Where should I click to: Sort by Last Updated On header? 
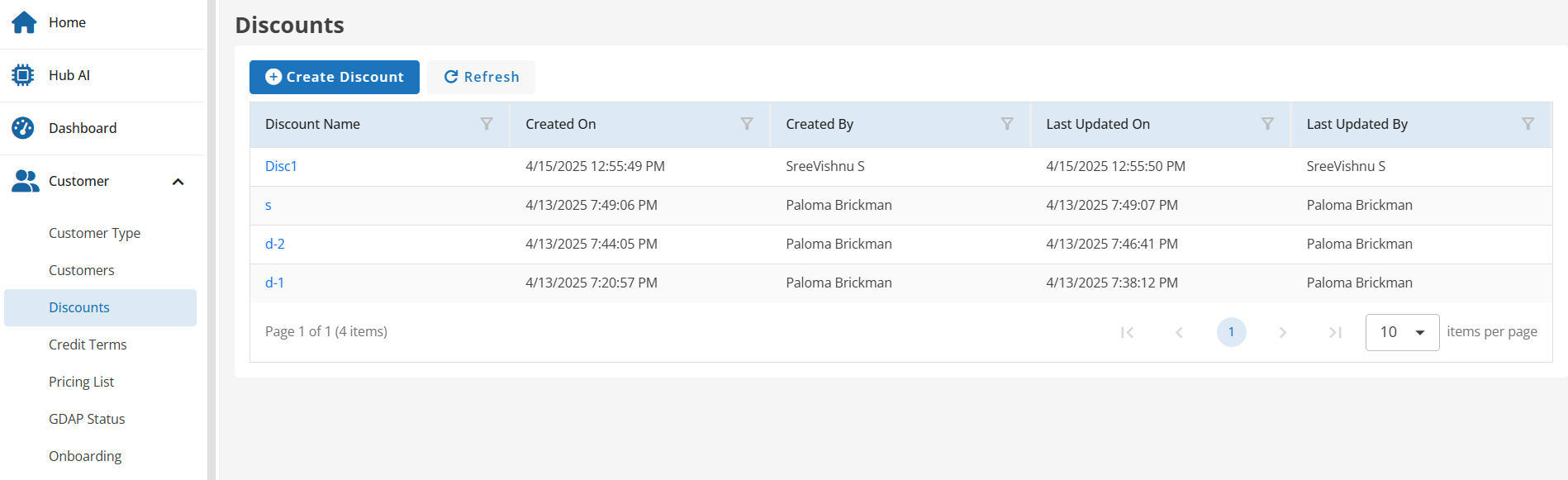1098,124
